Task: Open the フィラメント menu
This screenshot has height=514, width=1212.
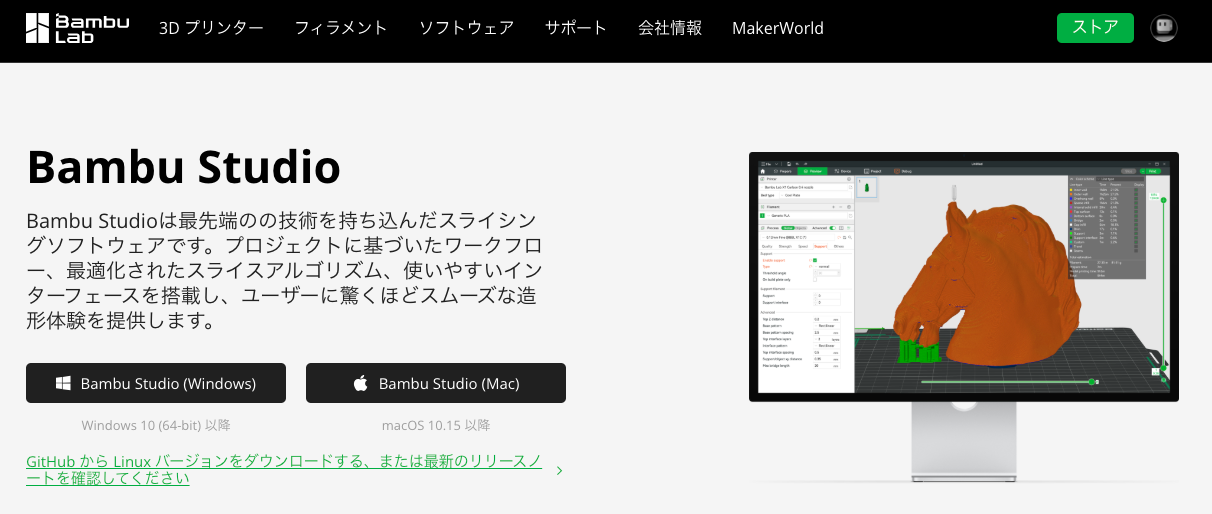Action: (341, 28)
